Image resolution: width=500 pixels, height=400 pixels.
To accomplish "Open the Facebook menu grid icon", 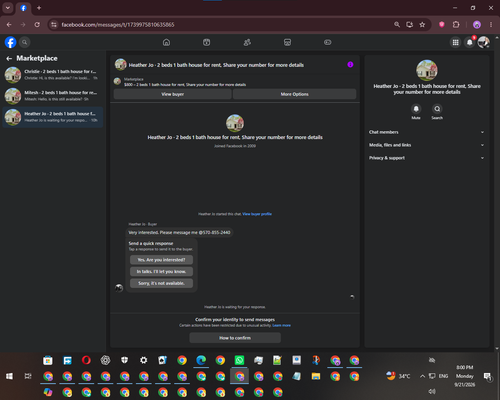I will click(455, 42).
